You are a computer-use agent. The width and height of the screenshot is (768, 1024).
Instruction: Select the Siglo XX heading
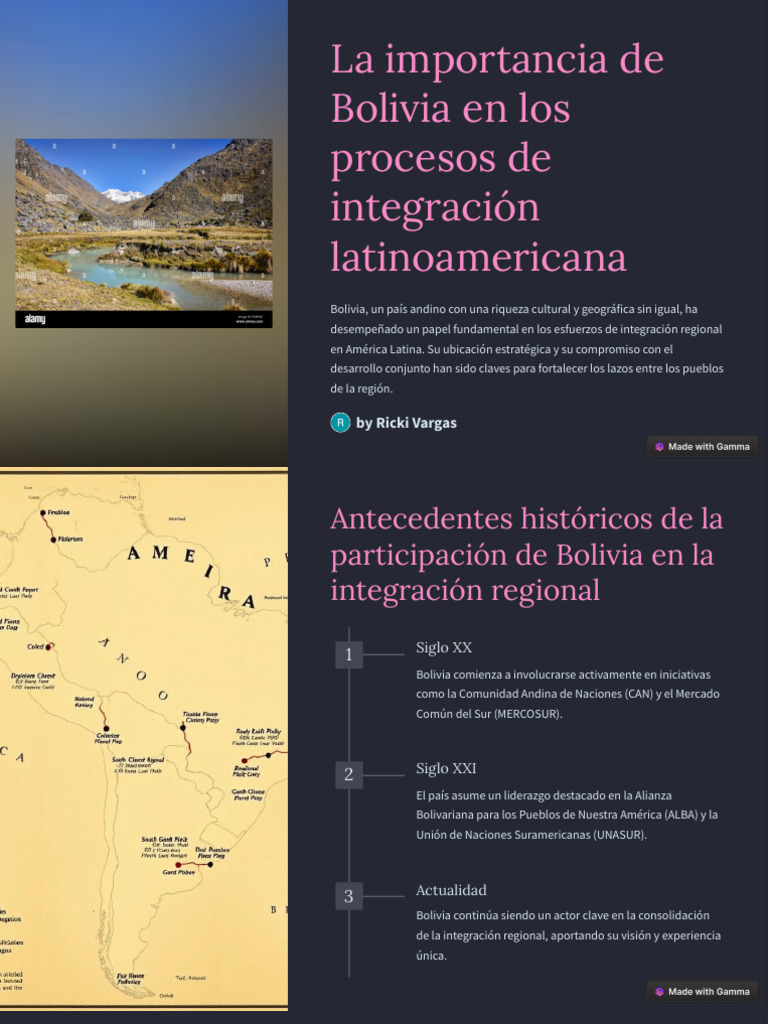coord(443,647)
